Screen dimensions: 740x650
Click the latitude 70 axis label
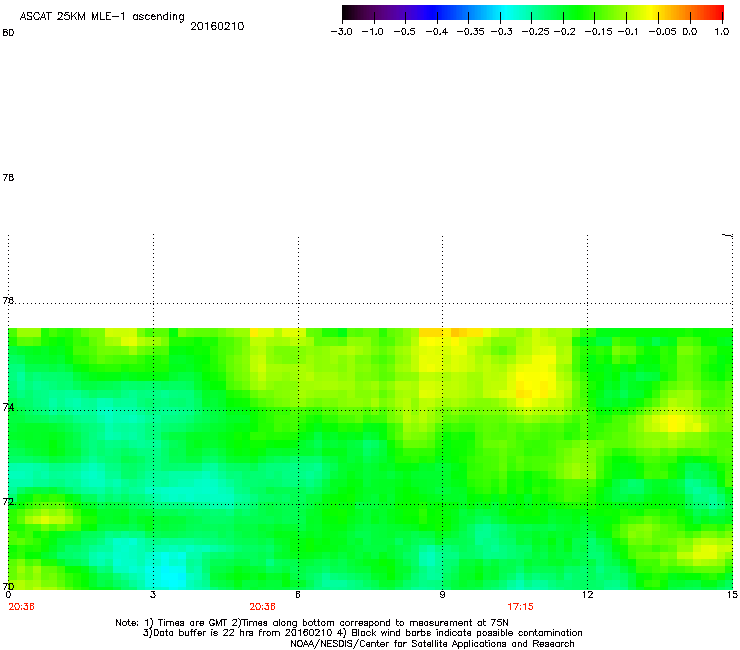(x=8, y=586)
